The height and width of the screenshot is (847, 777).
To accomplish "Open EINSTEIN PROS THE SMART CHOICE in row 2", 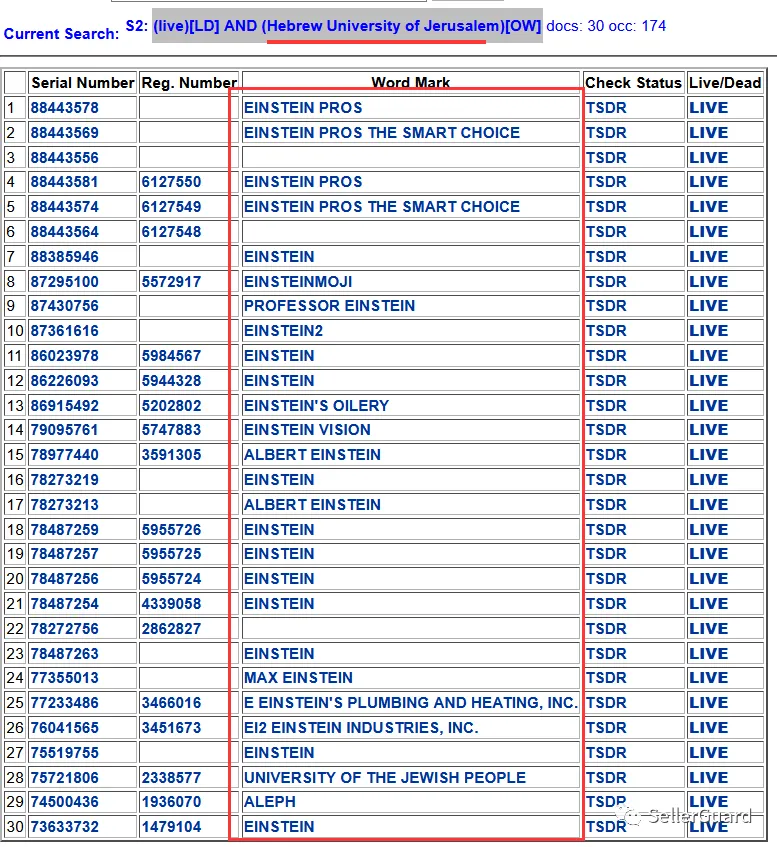I will click(x=381, y=132).
